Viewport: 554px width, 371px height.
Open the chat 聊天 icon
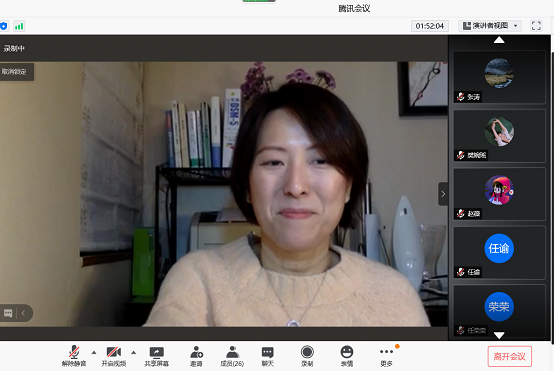(x=267, y=356)
